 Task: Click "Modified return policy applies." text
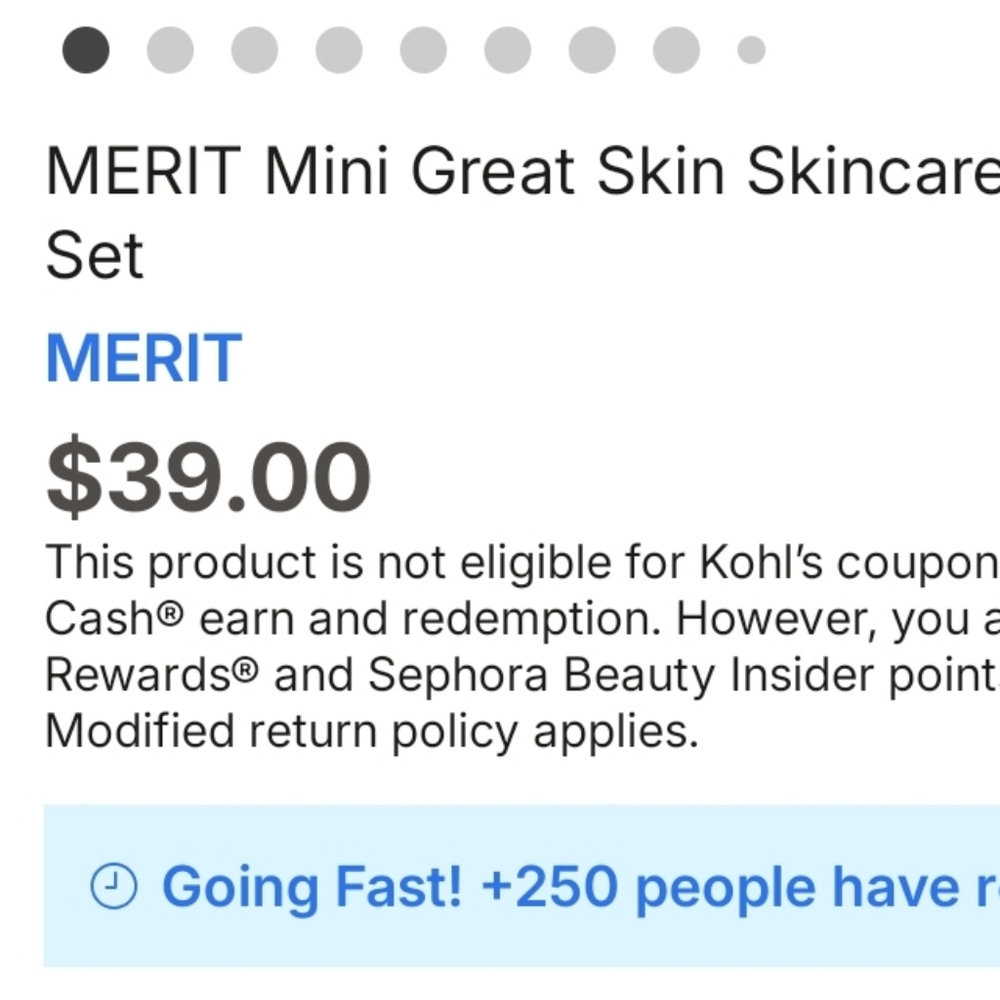371,731
